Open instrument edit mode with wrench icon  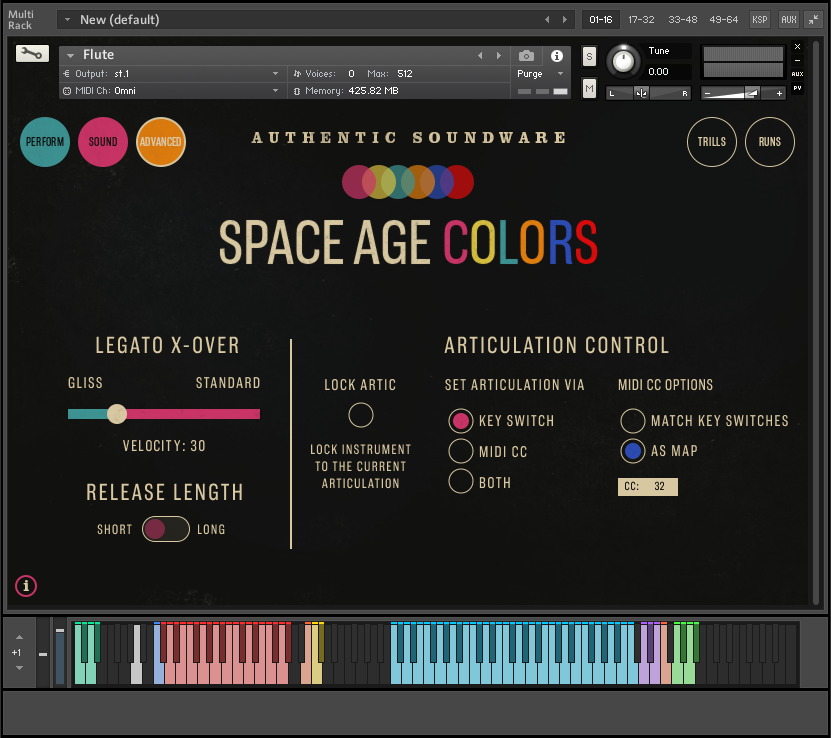point(31,54)
